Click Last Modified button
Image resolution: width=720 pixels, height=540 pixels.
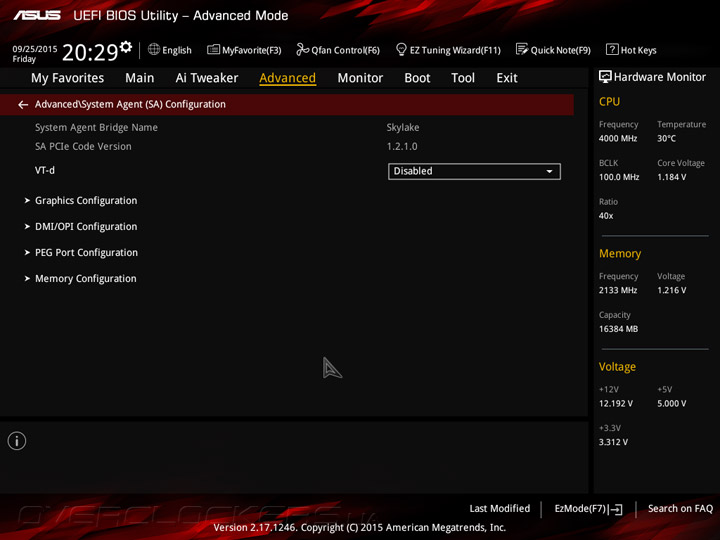pyautogui.click(x=500, y=508)
